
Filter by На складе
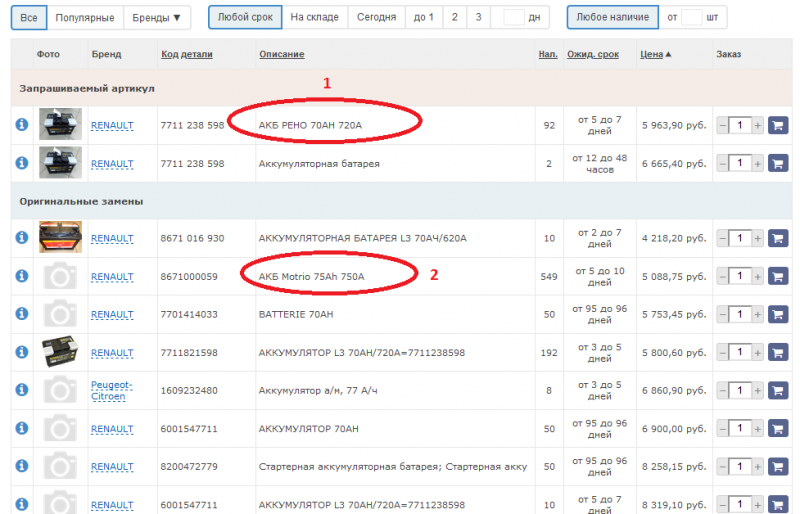[x=315, y=17]
